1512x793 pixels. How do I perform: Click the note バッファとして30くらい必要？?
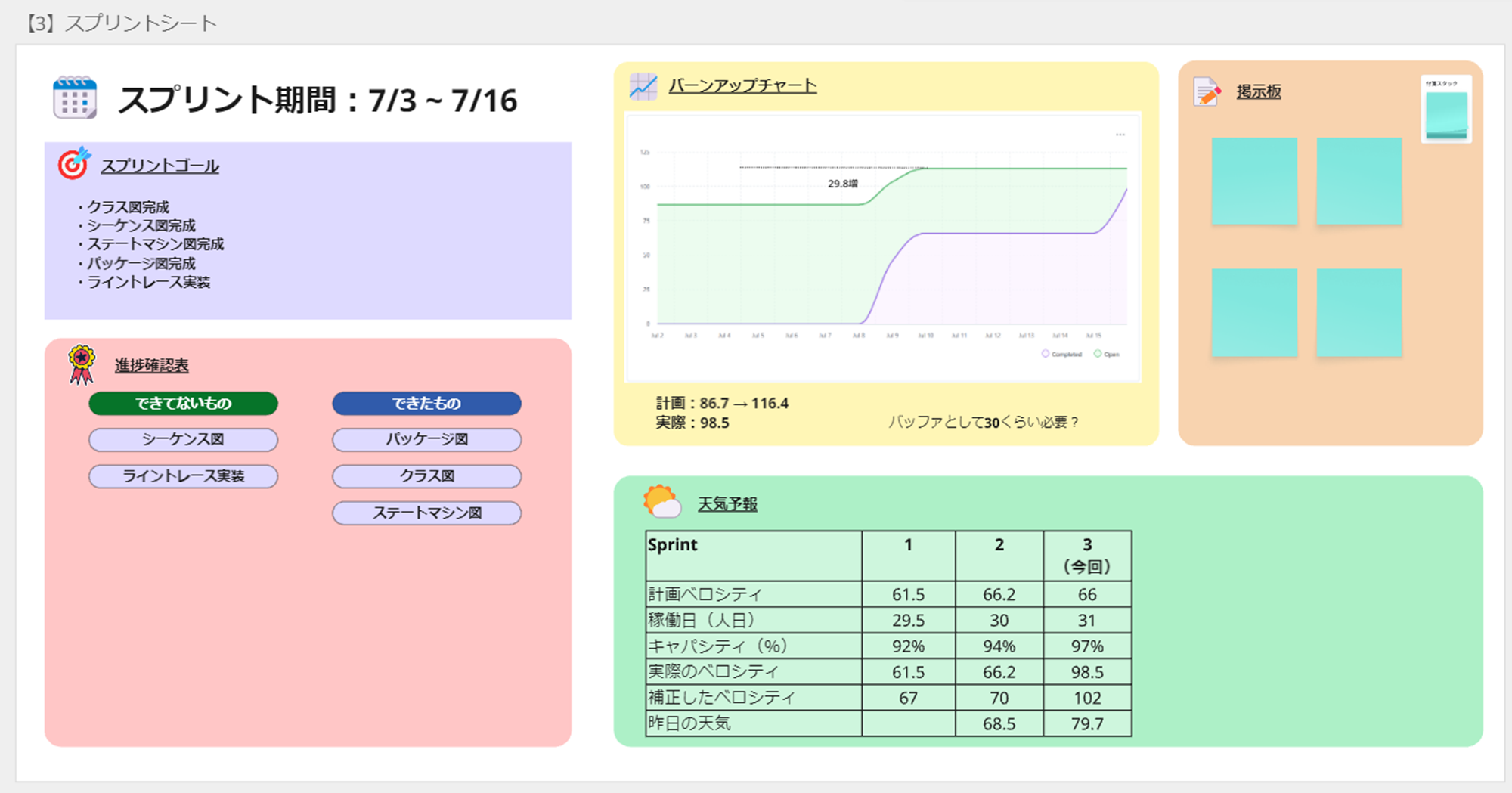[984, 422]
